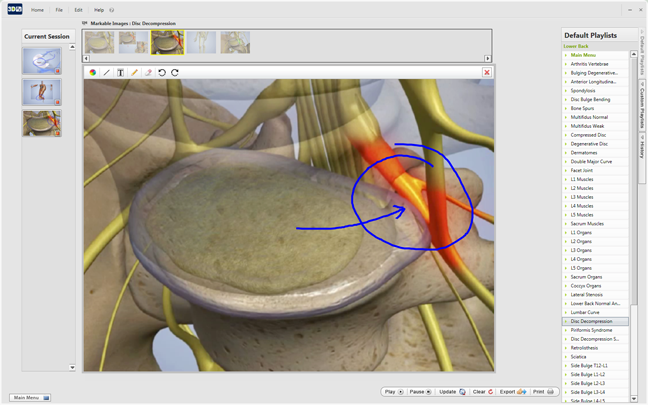Image resolution: width=648 pixels, height=405 pixels.
Task: Expand the Bone Spurs arrow
Action: pos(566,108)
